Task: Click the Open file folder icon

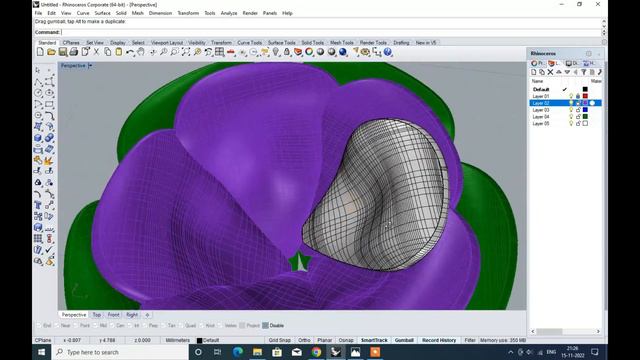Action: click(51, 52)
